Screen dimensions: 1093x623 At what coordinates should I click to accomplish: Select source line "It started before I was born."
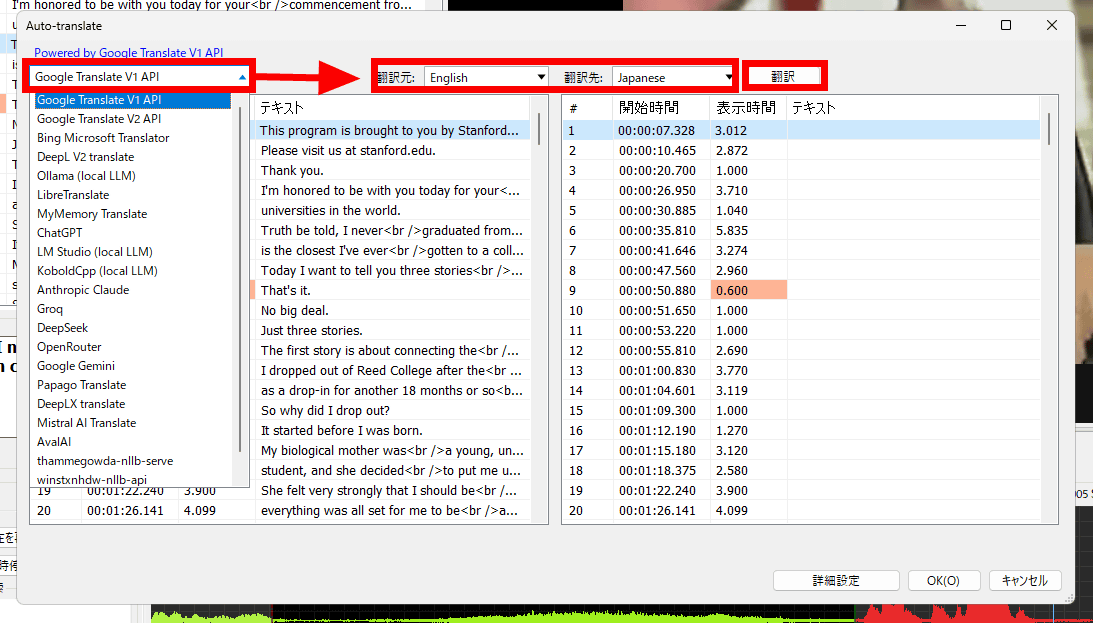342,431
